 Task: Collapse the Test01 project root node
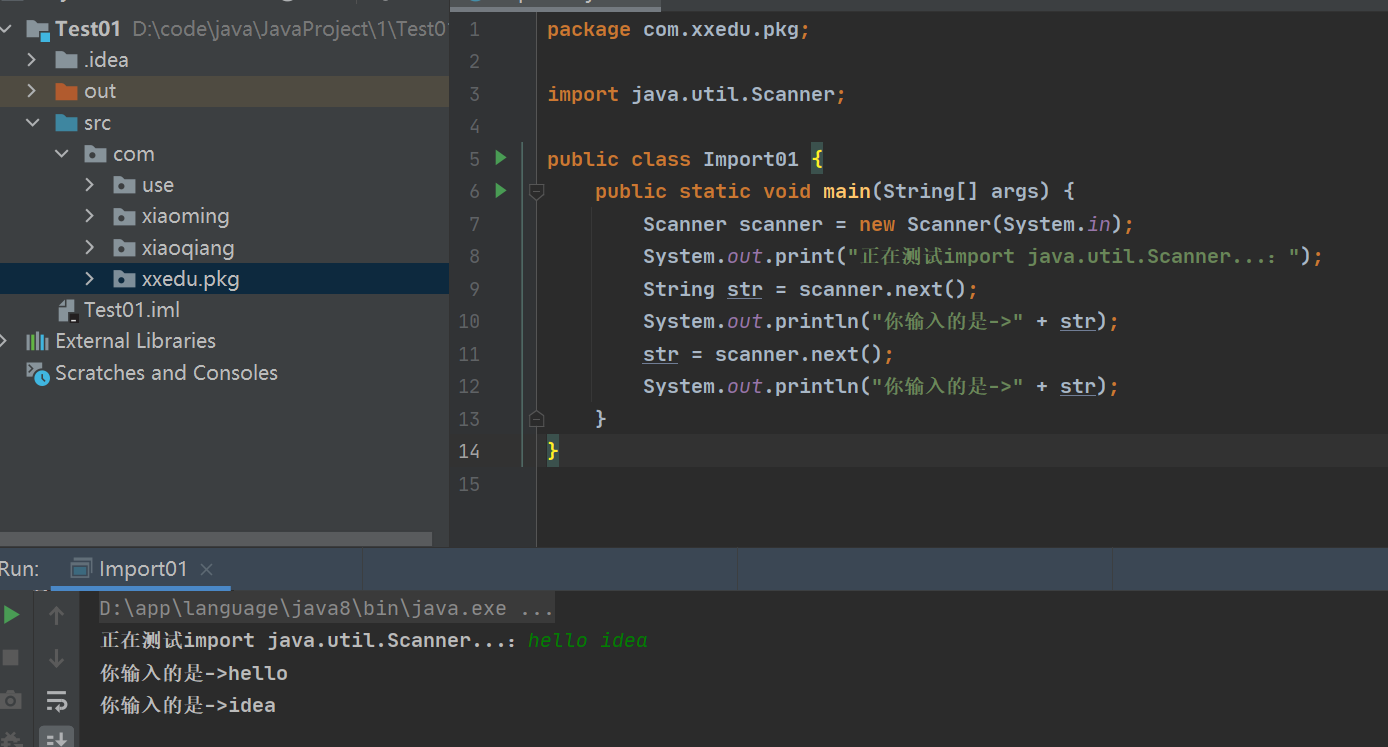click(x=8, y=29)
